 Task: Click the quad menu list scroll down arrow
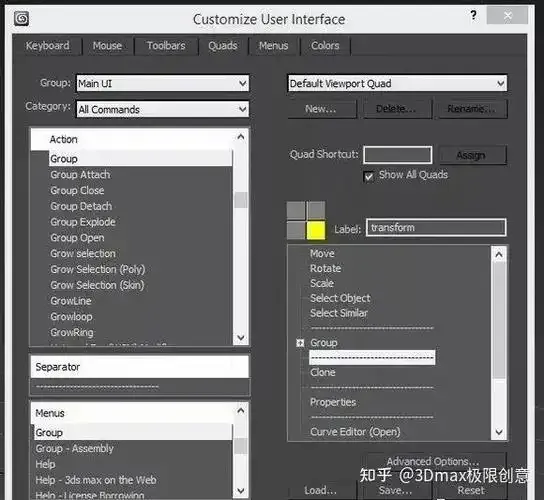tap(499, 432)
